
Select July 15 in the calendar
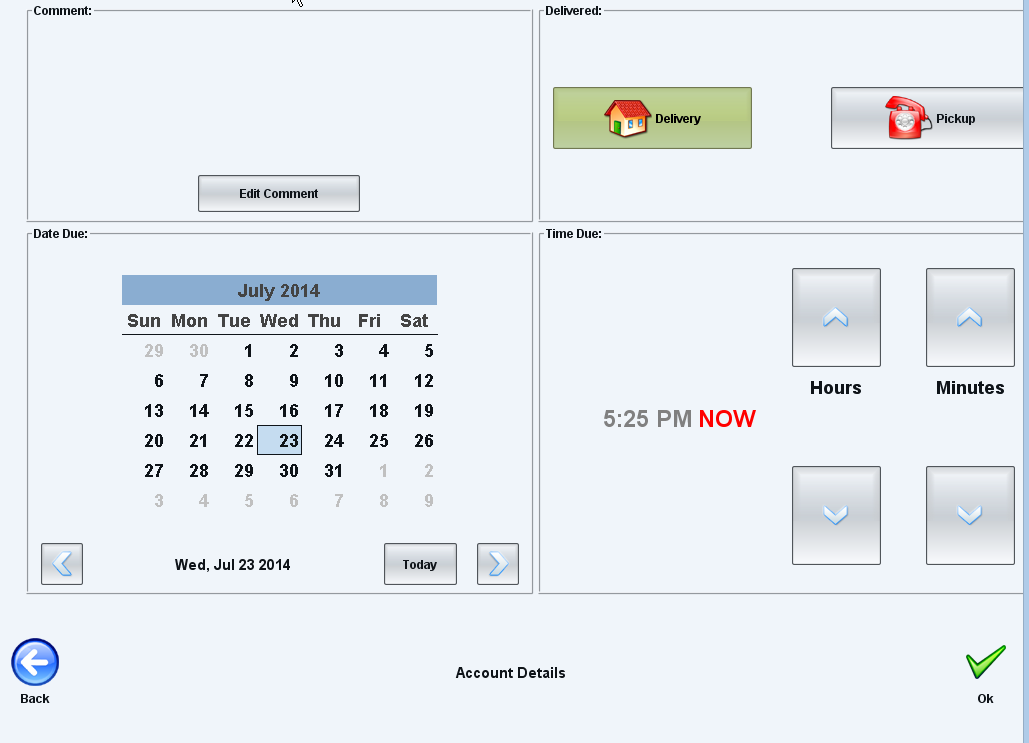click(x=244, y=411)
